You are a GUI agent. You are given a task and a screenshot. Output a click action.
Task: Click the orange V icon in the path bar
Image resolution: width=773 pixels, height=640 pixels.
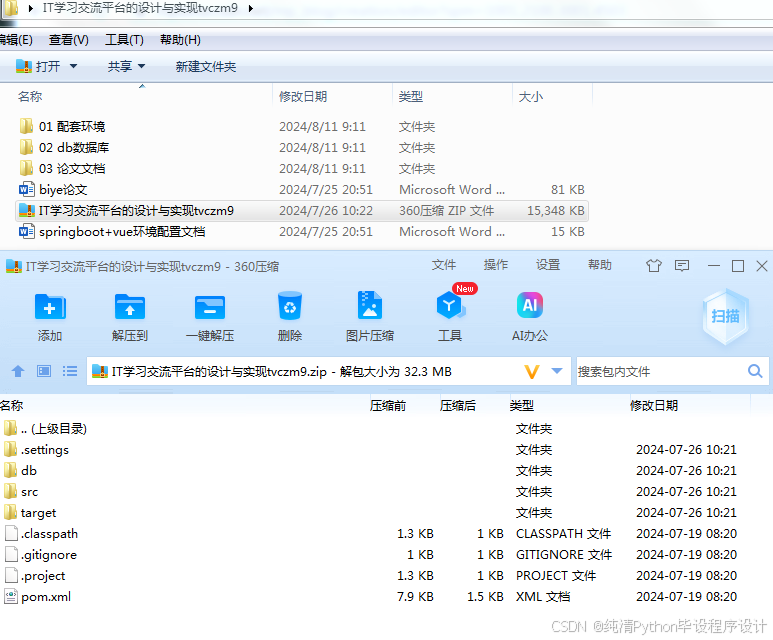pos(531,371)
